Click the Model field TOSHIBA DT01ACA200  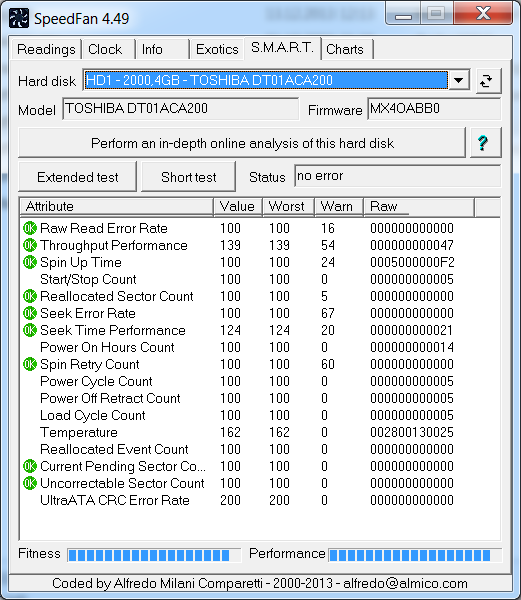[x=181, y=109]
